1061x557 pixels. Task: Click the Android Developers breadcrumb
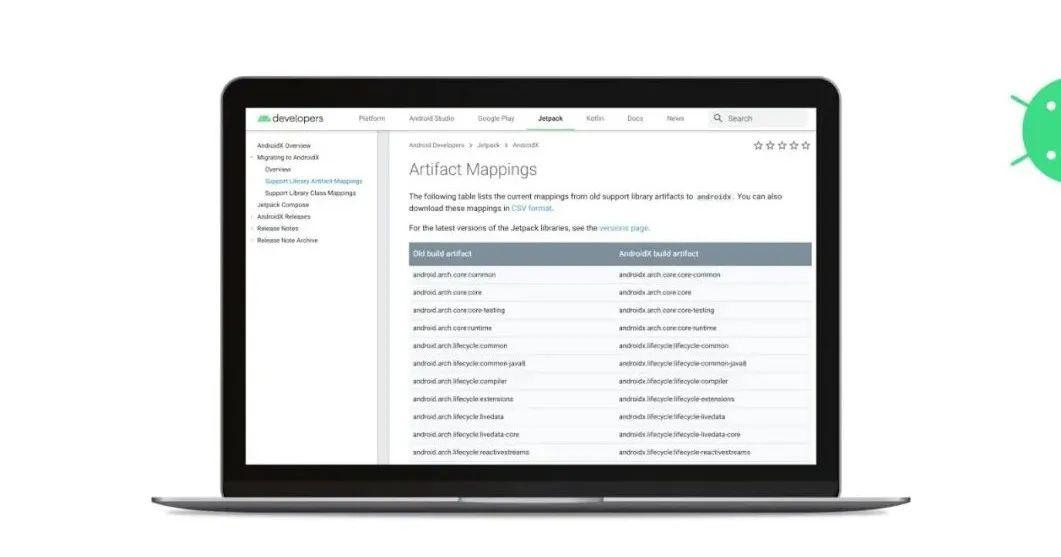click(436, 146)
